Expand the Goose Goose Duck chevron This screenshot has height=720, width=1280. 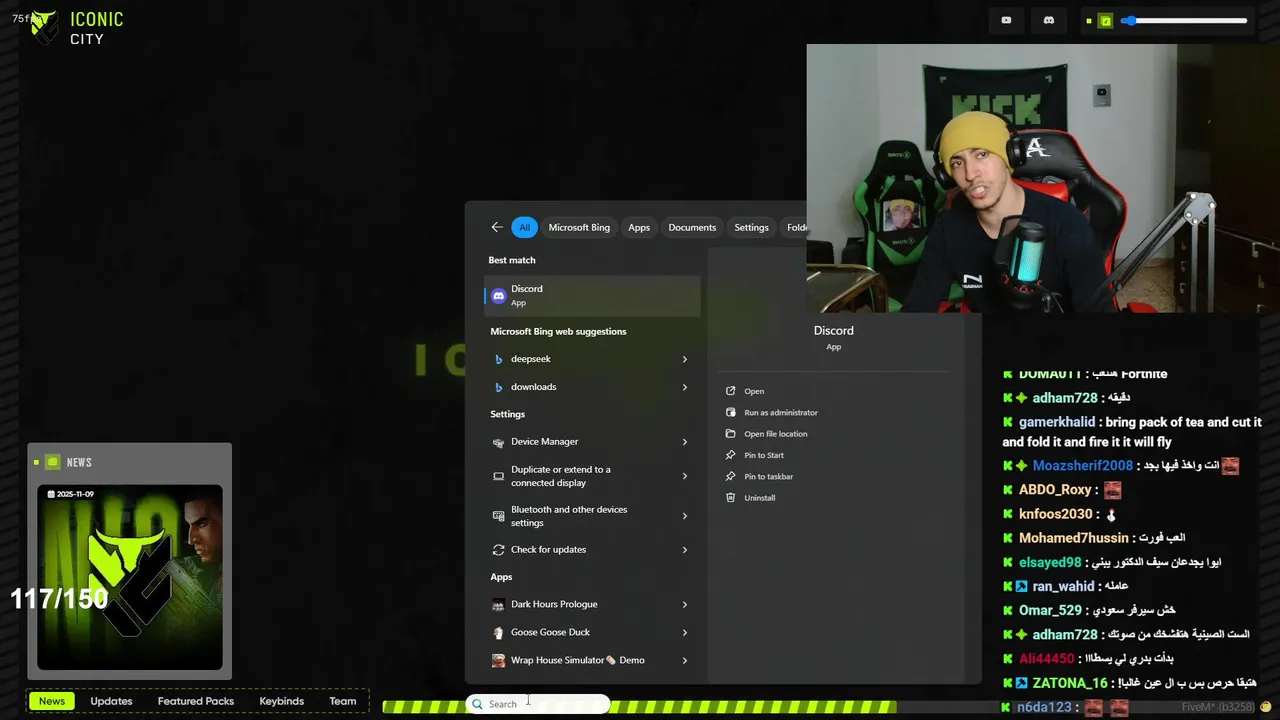pyautogui.click(x=685, y=633)
